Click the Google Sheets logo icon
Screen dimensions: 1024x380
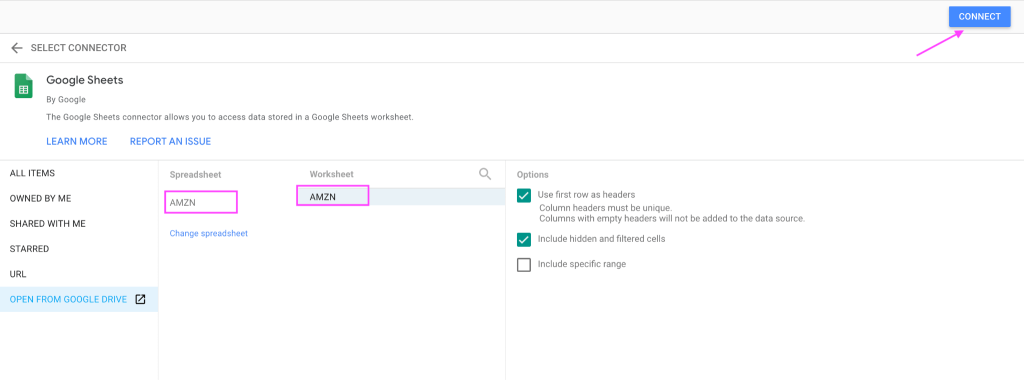(x=24, y=86)
